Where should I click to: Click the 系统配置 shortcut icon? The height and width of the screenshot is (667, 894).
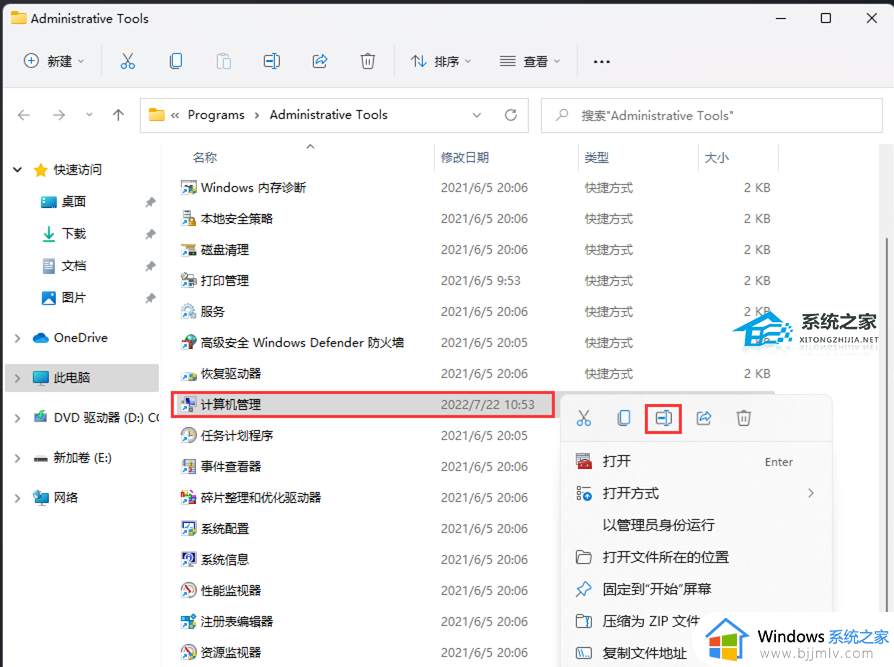pyautogui.click(x=188, y=528)
